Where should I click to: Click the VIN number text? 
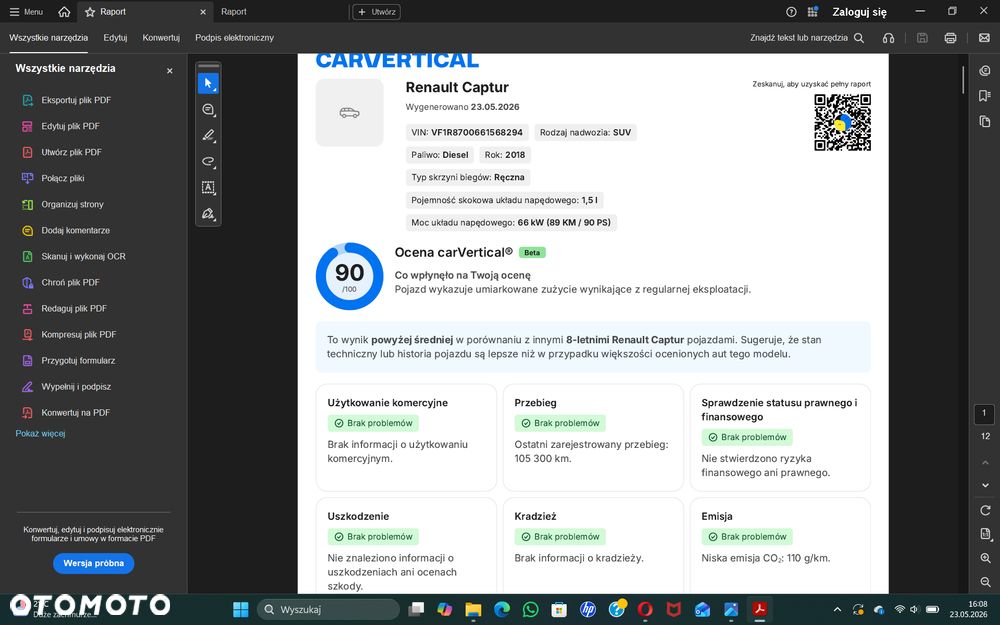476,133
